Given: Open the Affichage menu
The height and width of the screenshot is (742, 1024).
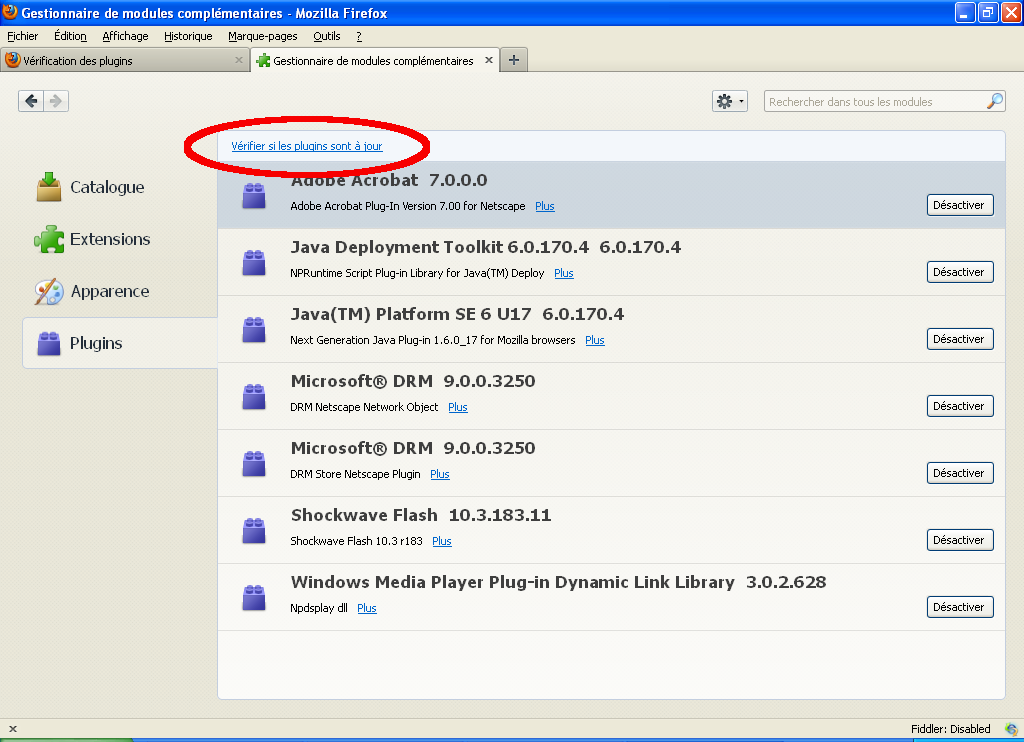Looking at the screenshot, I should pos(125,36).
